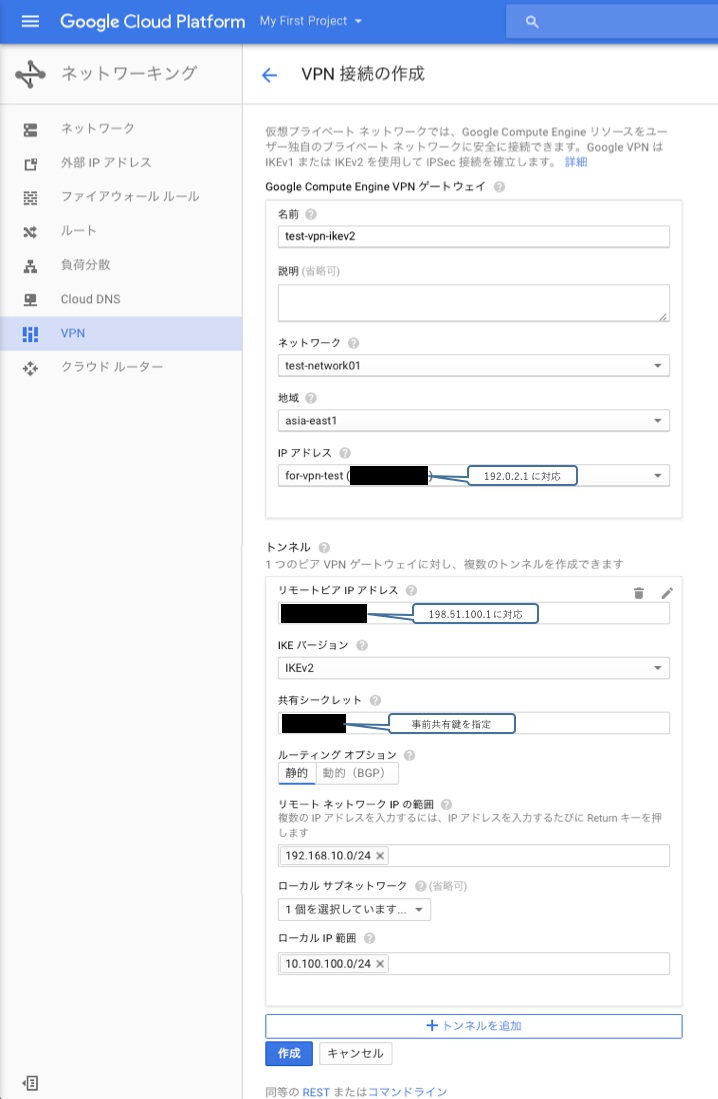The height and width of the screenshot is (1099, 718).
Task: Open the hamburger navigation menu
Action: tap(30, 21)
